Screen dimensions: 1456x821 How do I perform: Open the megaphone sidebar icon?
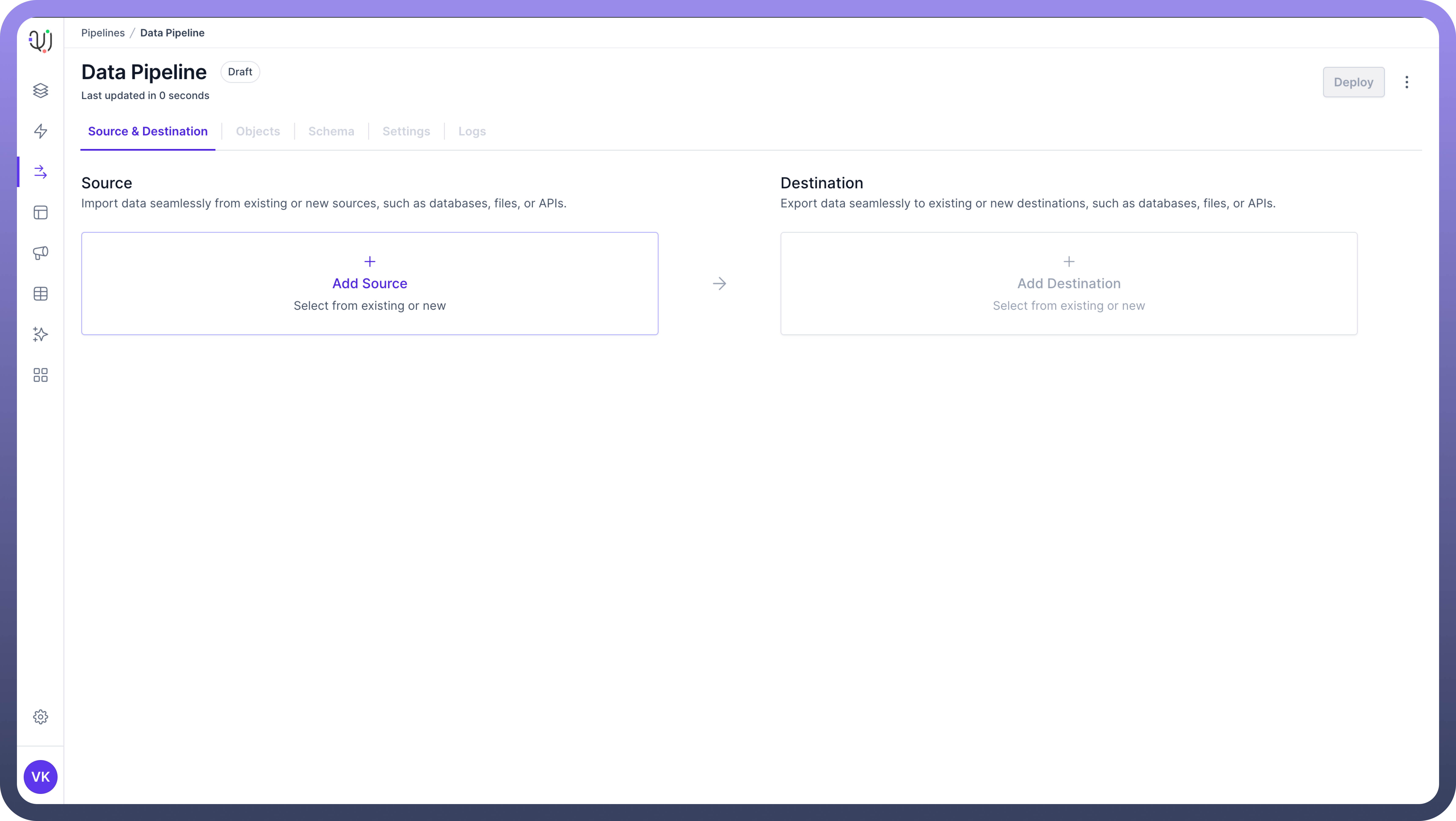click(40, 253)
